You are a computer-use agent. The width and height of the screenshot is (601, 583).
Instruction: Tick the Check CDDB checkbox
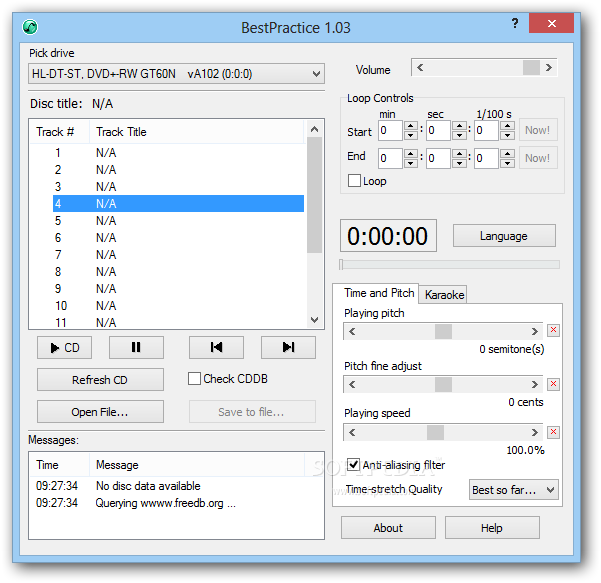[194, 378]
